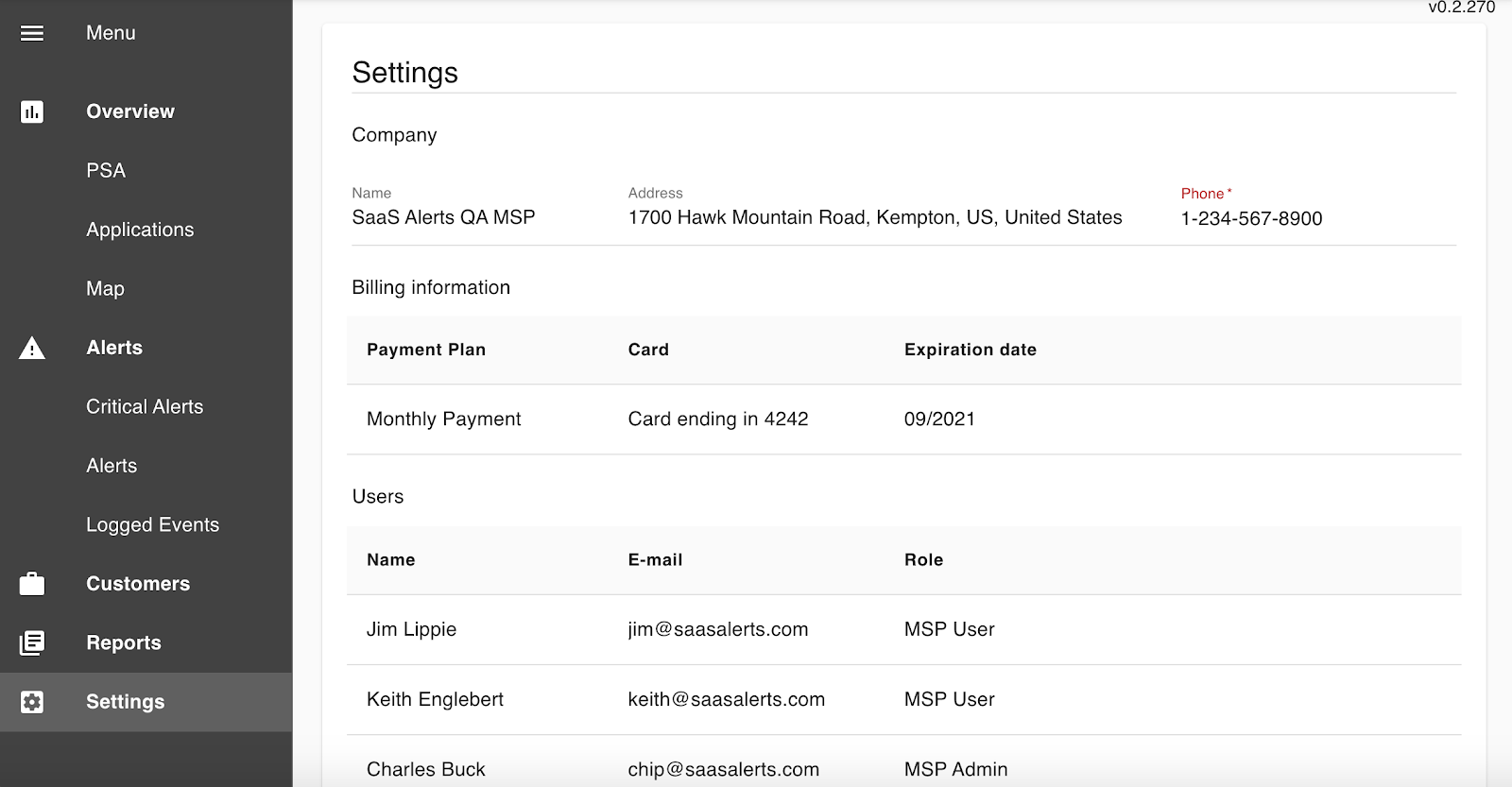Open the Map view

coord(105,289)
